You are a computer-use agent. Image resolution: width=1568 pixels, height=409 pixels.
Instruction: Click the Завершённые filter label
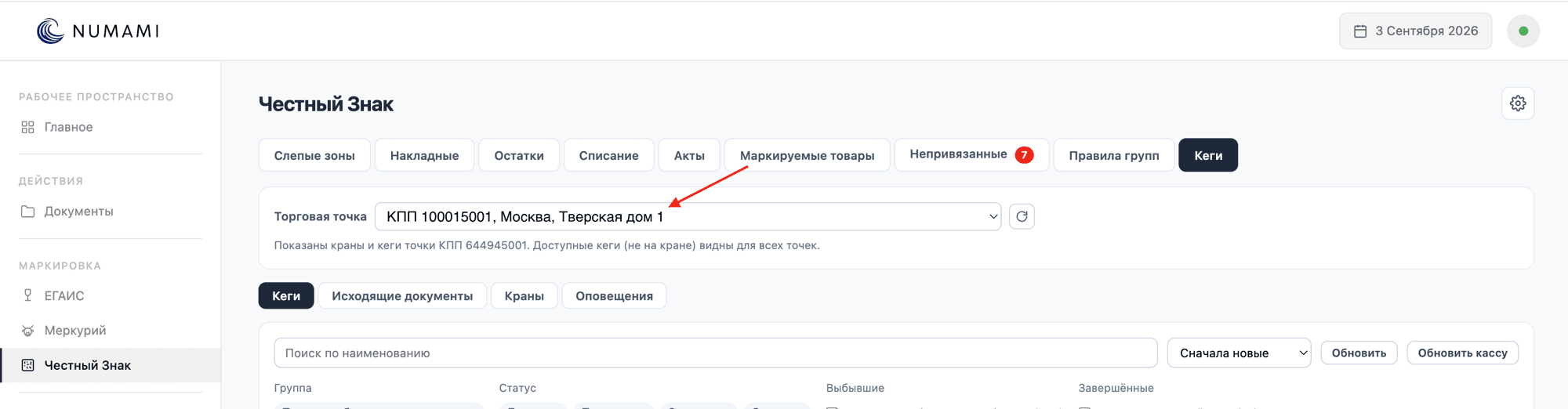[1116, 388]
